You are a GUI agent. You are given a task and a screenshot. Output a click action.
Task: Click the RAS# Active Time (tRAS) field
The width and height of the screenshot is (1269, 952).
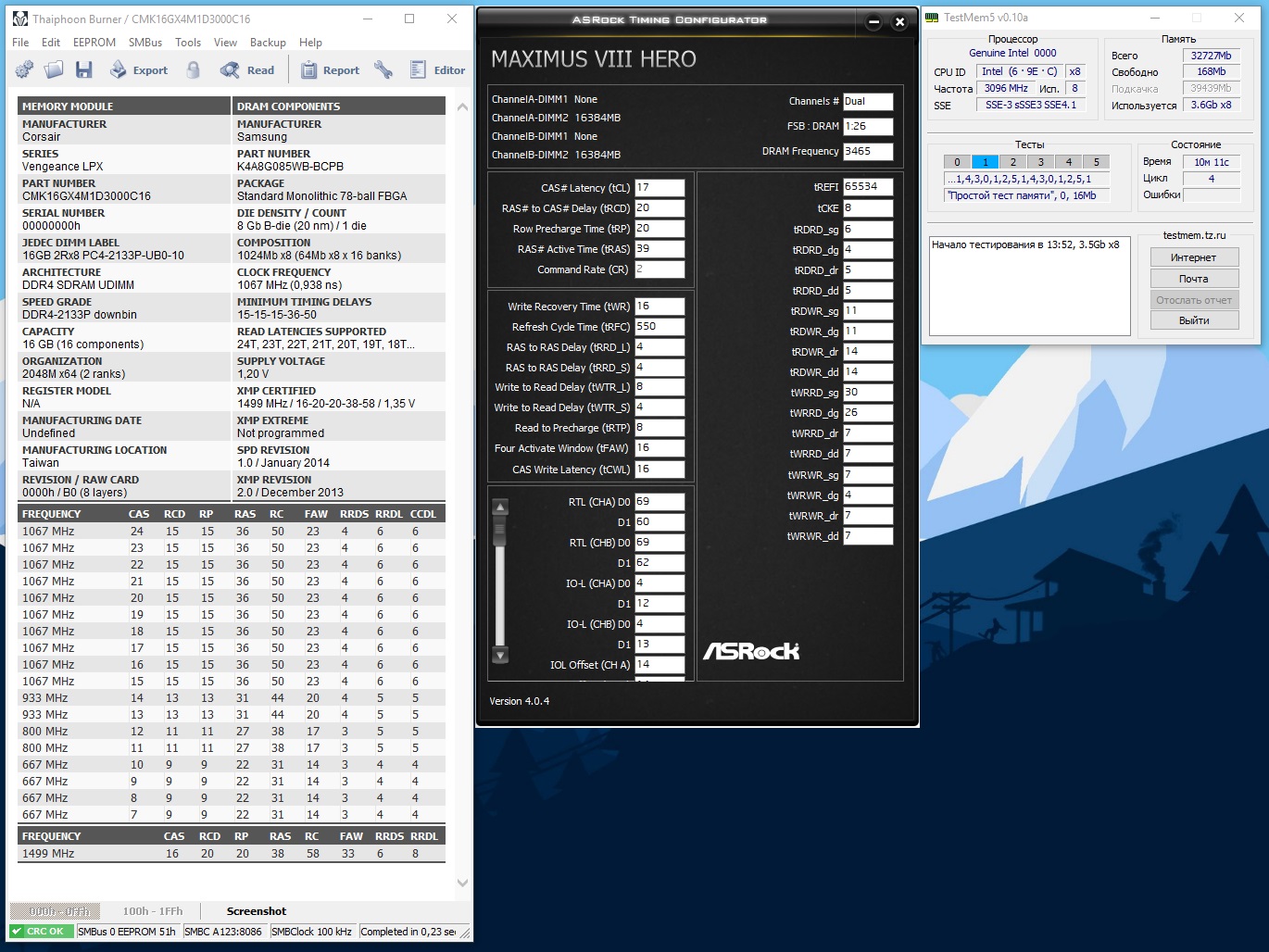point(660,249)
